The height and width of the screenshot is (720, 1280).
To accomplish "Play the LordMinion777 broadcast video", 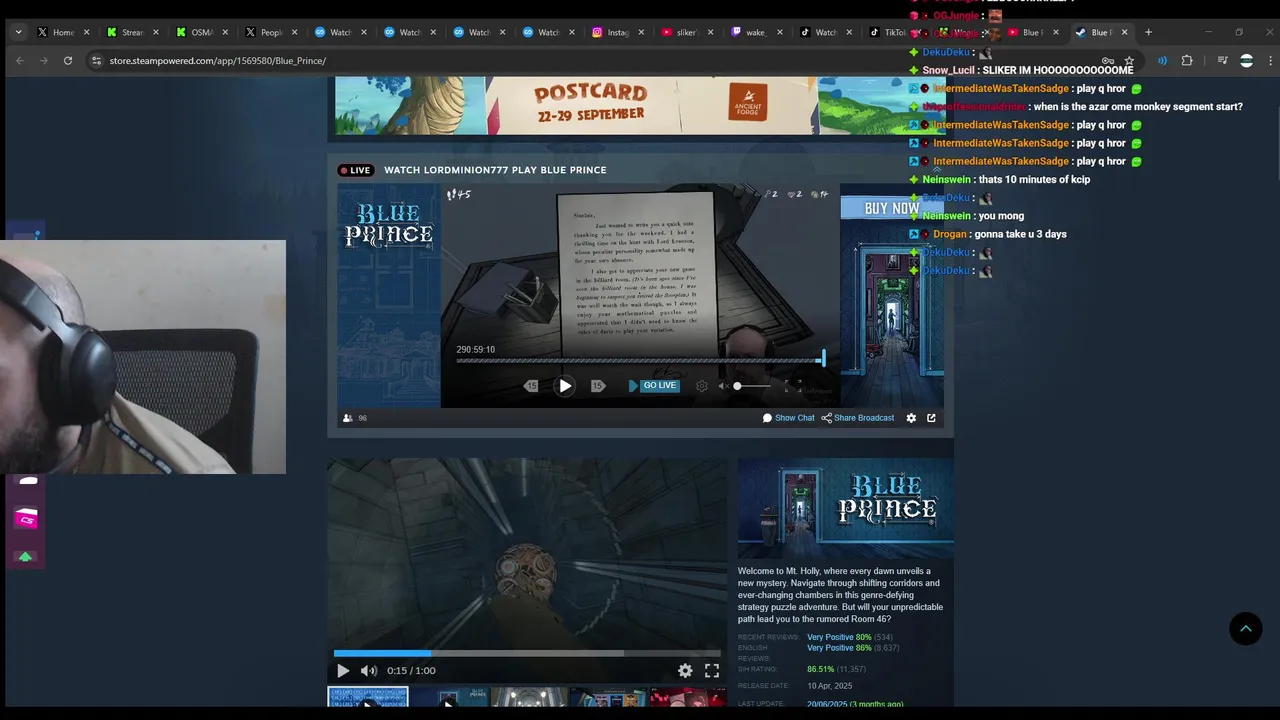I will click(x=565, y=386).
